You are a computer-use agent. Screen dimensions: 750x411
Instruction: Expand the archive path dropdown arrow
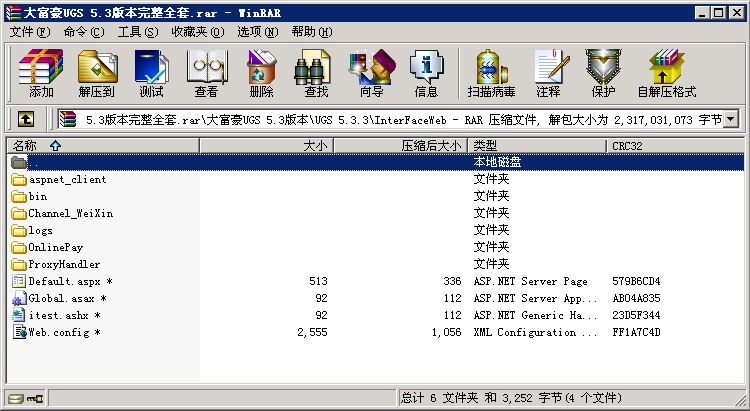[x=731, y=120]
